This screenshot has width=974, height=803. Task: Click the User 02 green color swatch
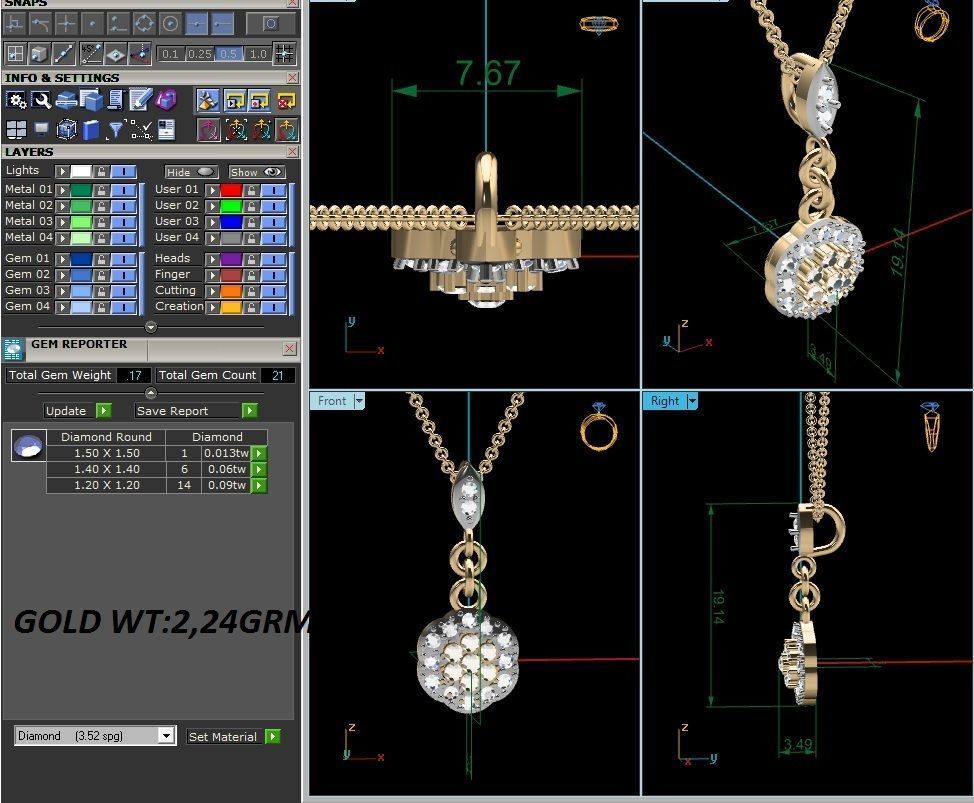231,206
